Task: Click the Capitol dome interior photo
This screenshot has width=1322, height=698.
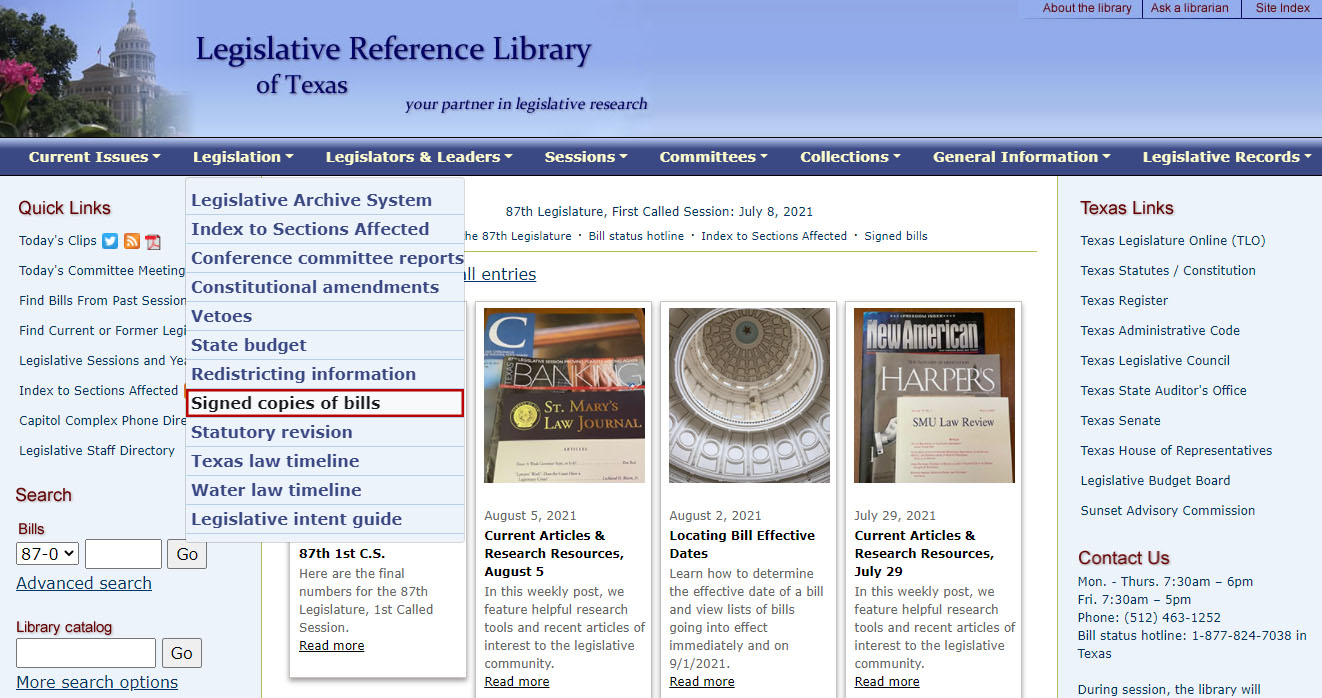Action: pos(749,395)
